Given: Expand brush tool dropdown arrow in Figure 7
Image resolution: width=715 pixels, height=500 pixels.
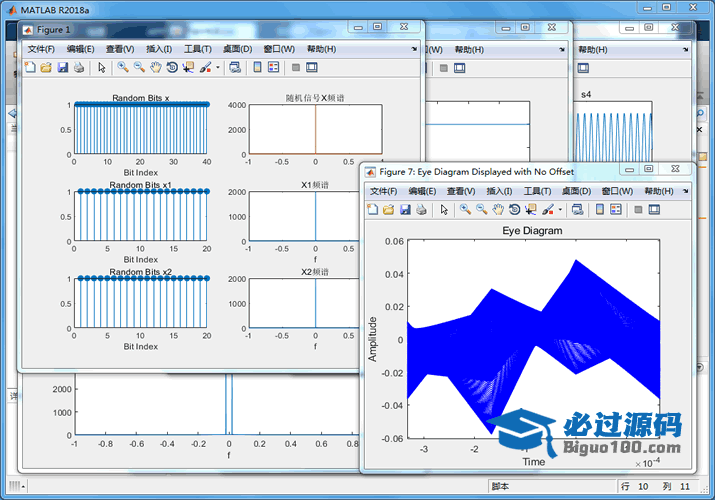Looking at the screenshot, I should 561,210.
